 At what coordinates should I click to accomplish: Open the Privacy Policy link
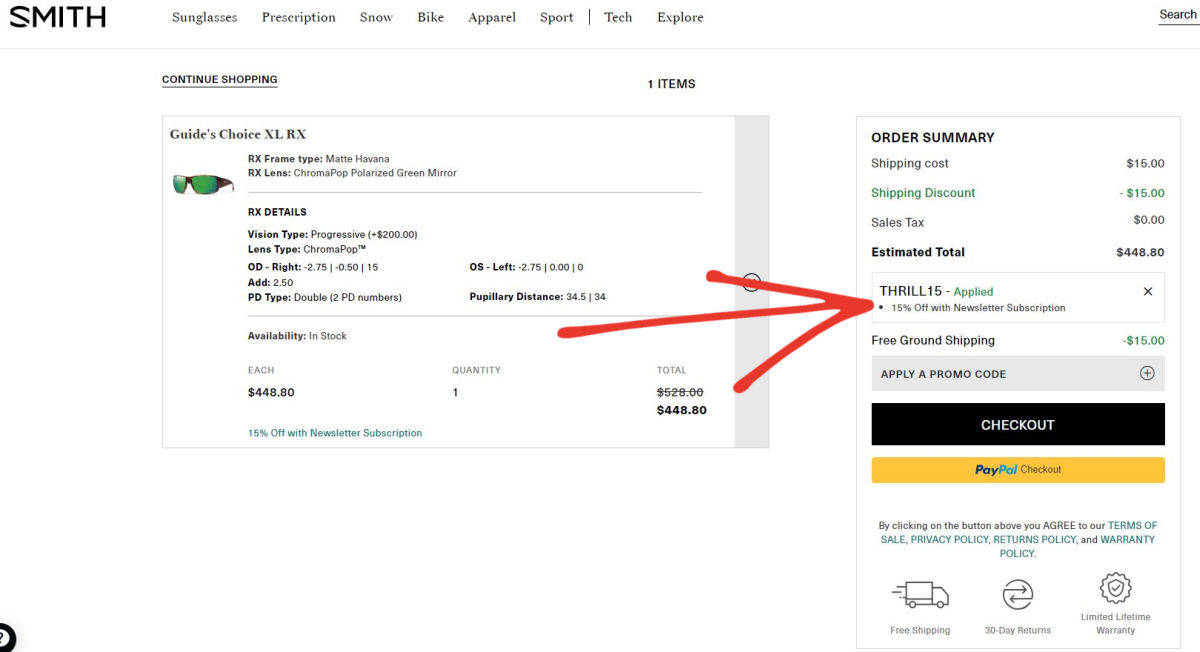pyautogui.click(x=947, y=539)
